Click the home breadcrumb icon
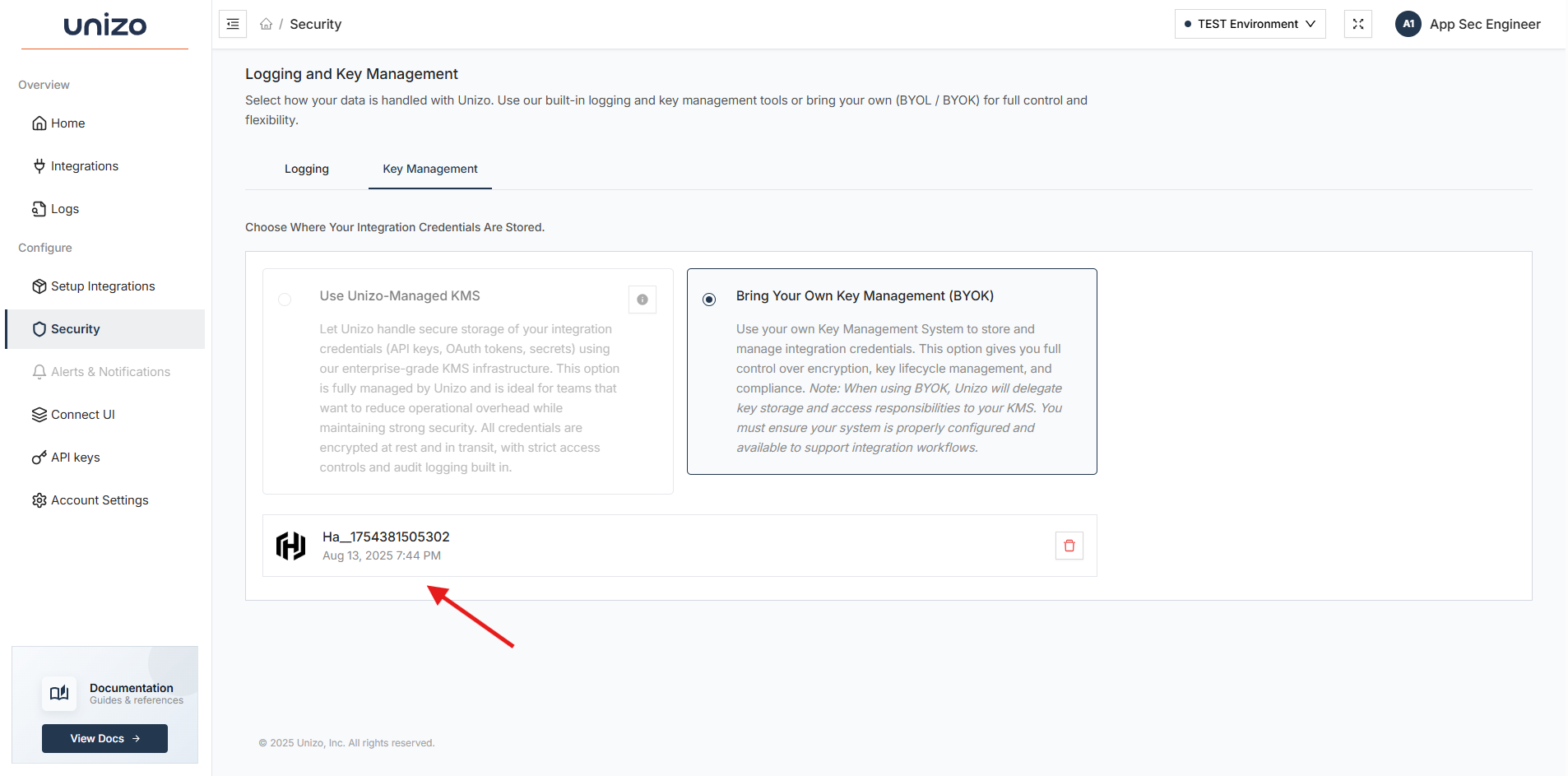Image resolution: width=1568 pixels, height=776 pixels. coord(266,24)
